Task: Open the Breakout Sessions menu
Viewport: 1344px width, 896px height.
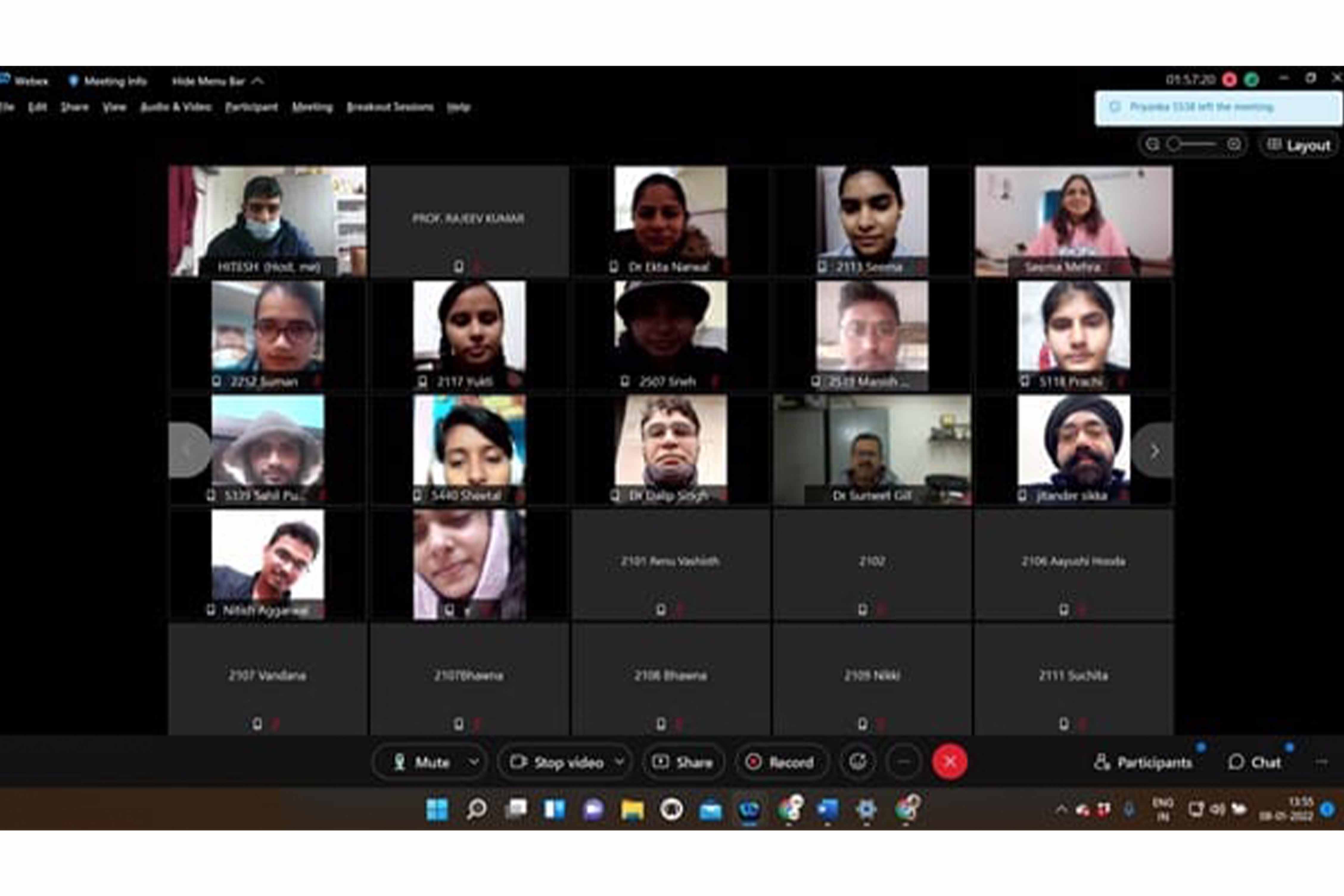Action: click(390, 107)
